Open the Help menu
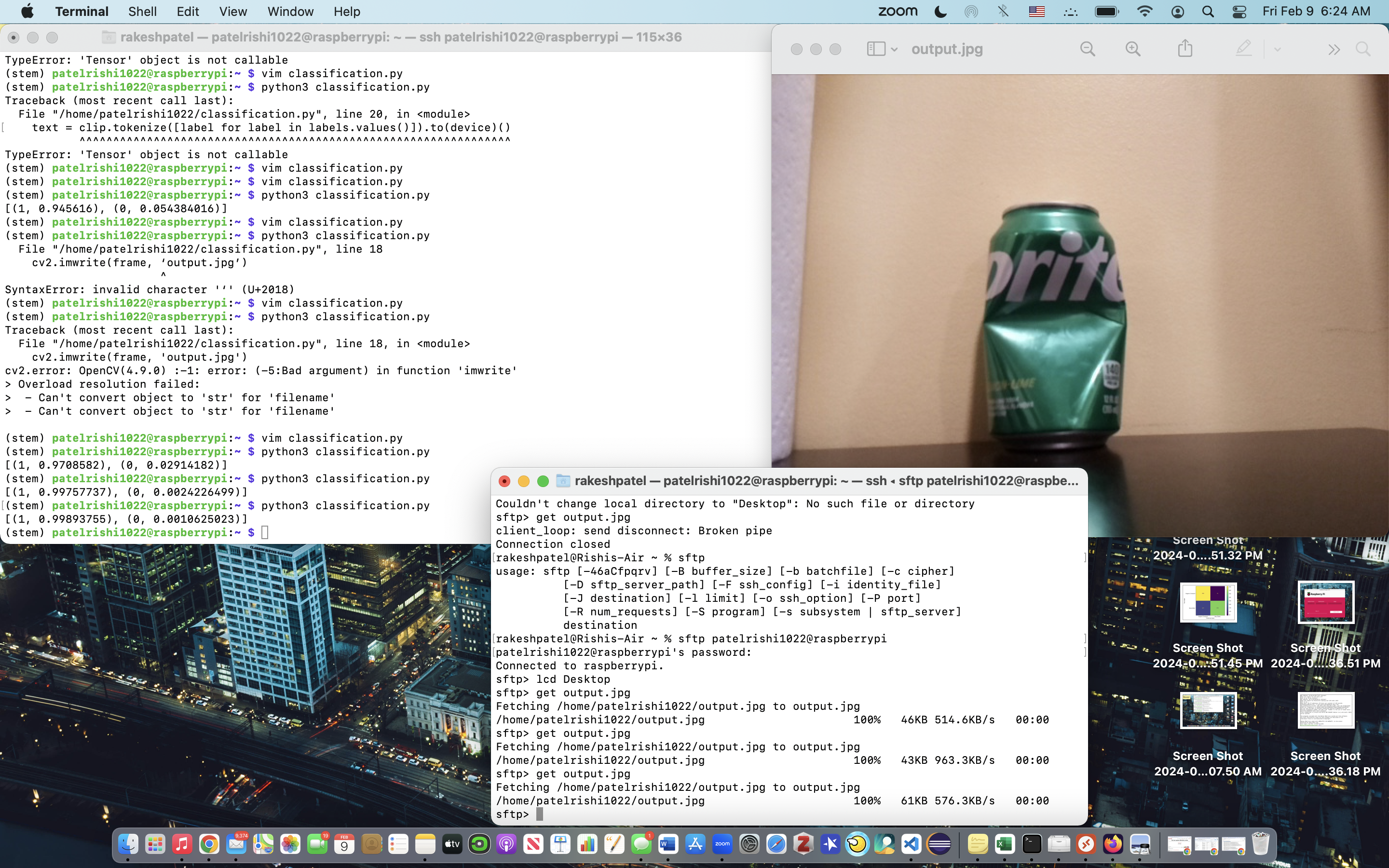Image resolution: width=1389 pixels, height=868 pixels. [x=347, y=12]
